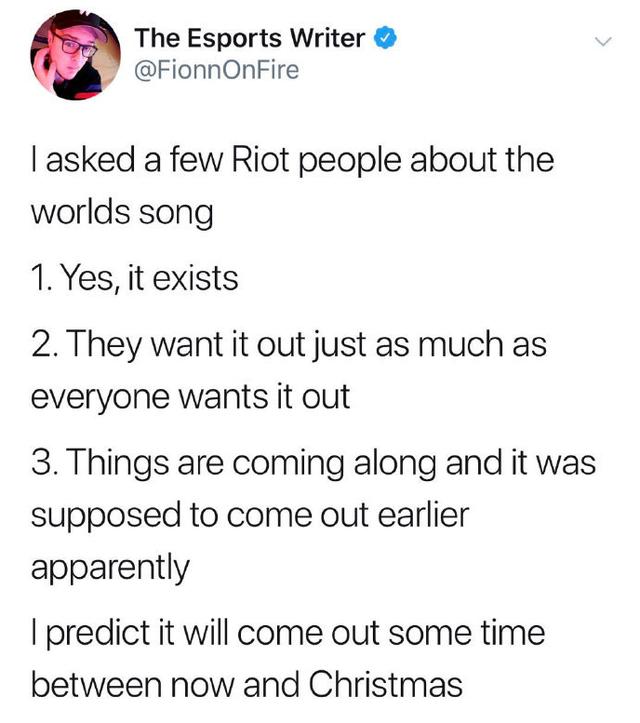The height and width of the screenshot is (723, 640).
Task: Click the blue verified badge icon
Action: click(x=385, y=38)
